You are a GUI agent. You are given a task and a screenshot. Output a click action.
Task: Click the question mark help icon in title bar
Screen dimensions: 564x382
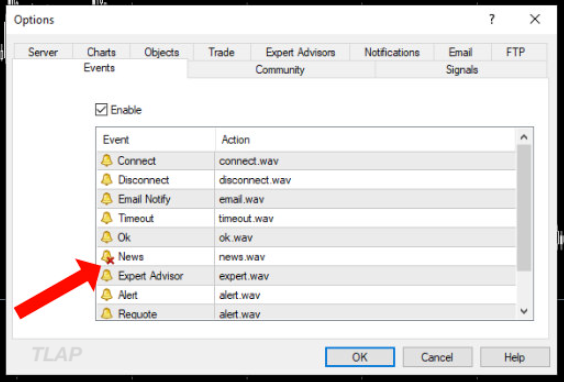coord(492,19)
